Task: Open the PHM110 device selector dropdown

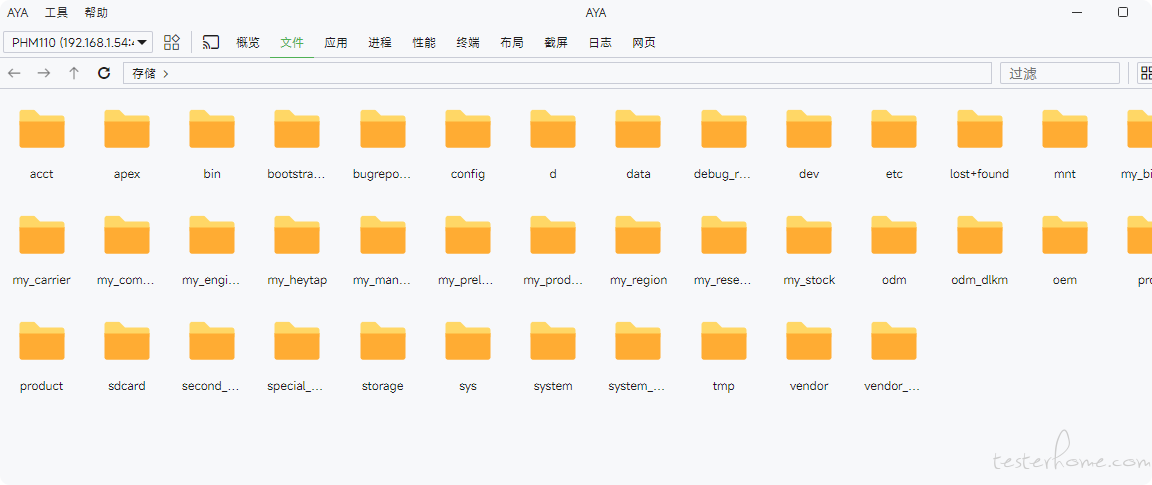Action: tap(78, 42)
